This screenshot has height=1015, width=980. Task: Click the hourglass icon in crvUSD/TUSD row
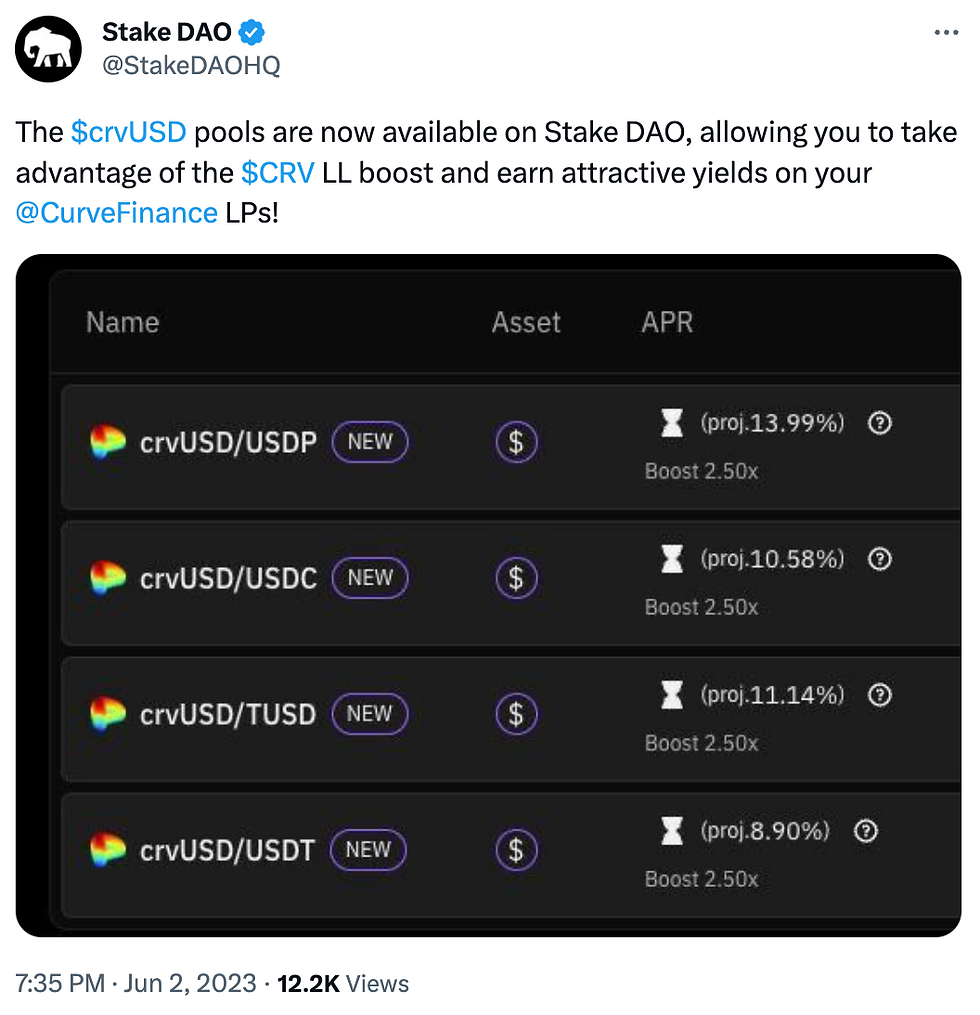(x=672, y=695)
